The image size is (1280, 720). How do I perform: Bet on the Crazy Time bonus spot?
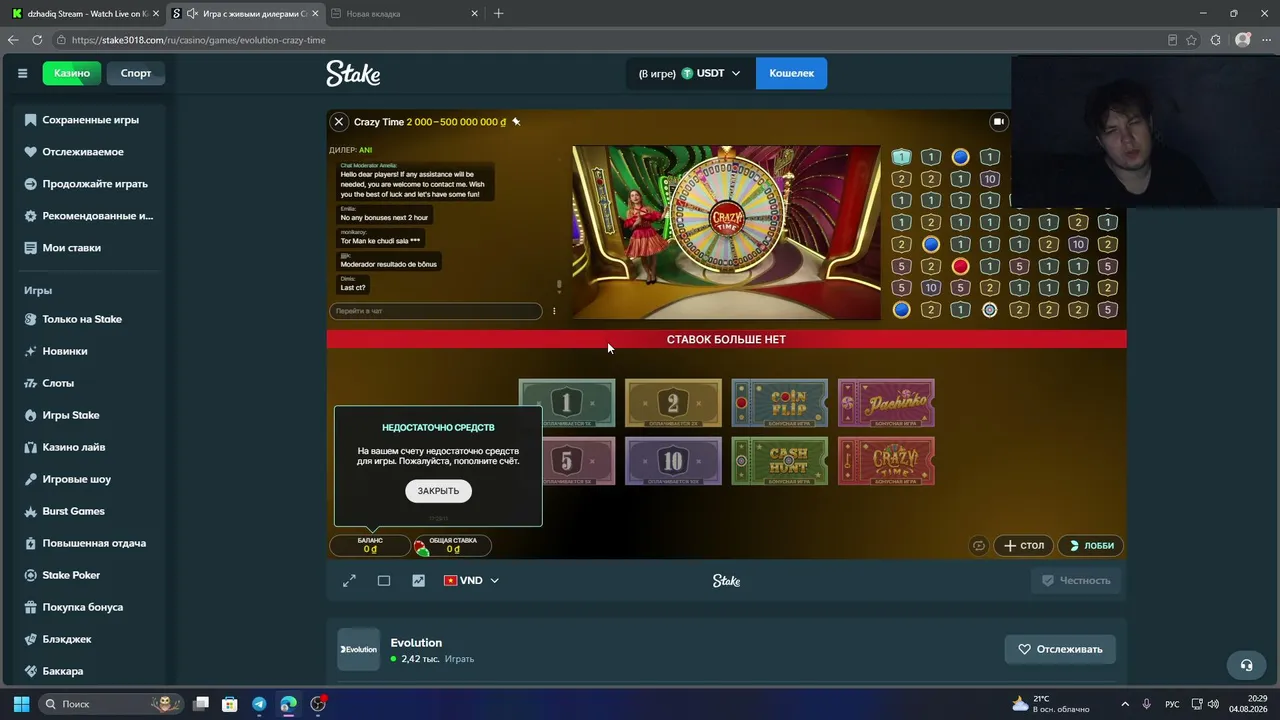click(x=886, y=461)
